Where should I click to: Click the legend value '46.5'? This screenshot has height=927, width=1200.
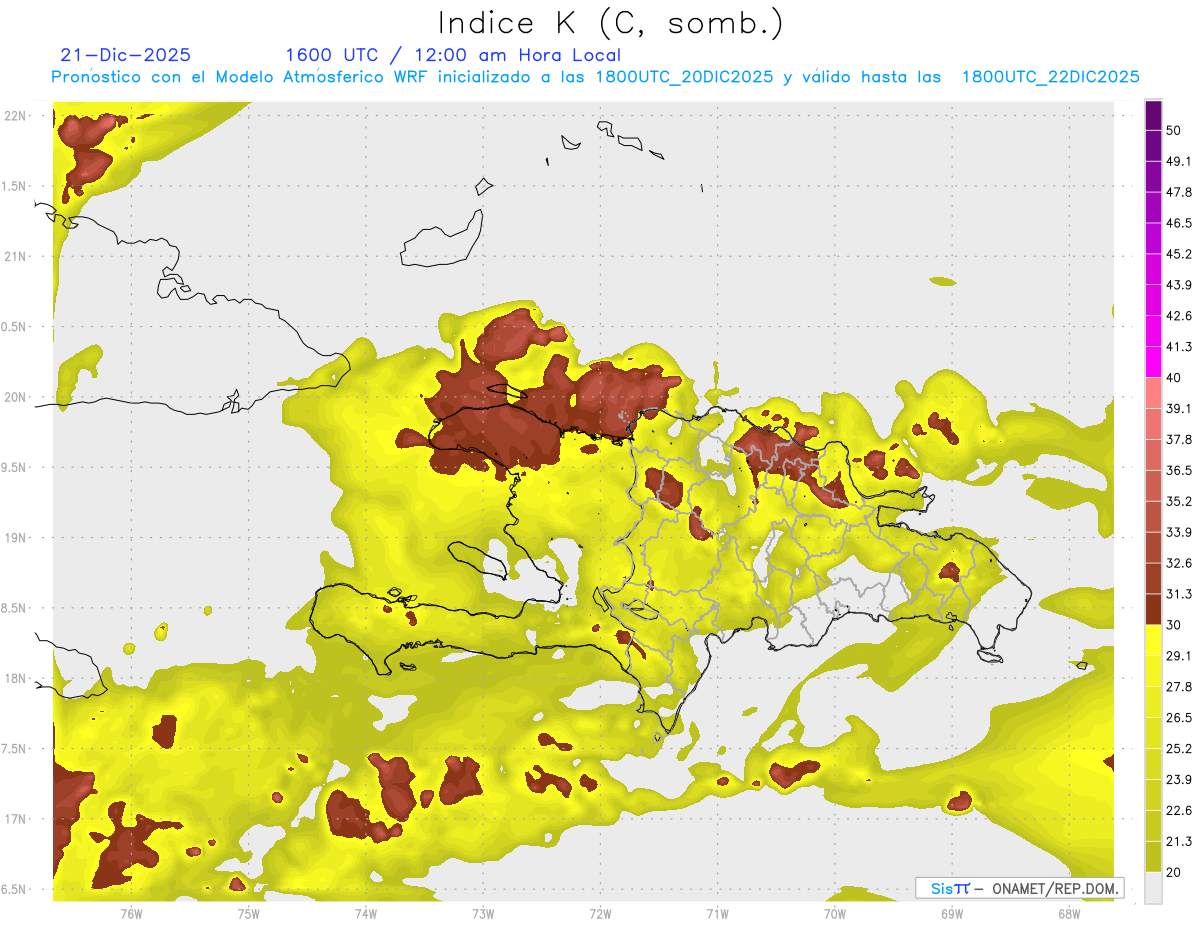pos(1179,223)
